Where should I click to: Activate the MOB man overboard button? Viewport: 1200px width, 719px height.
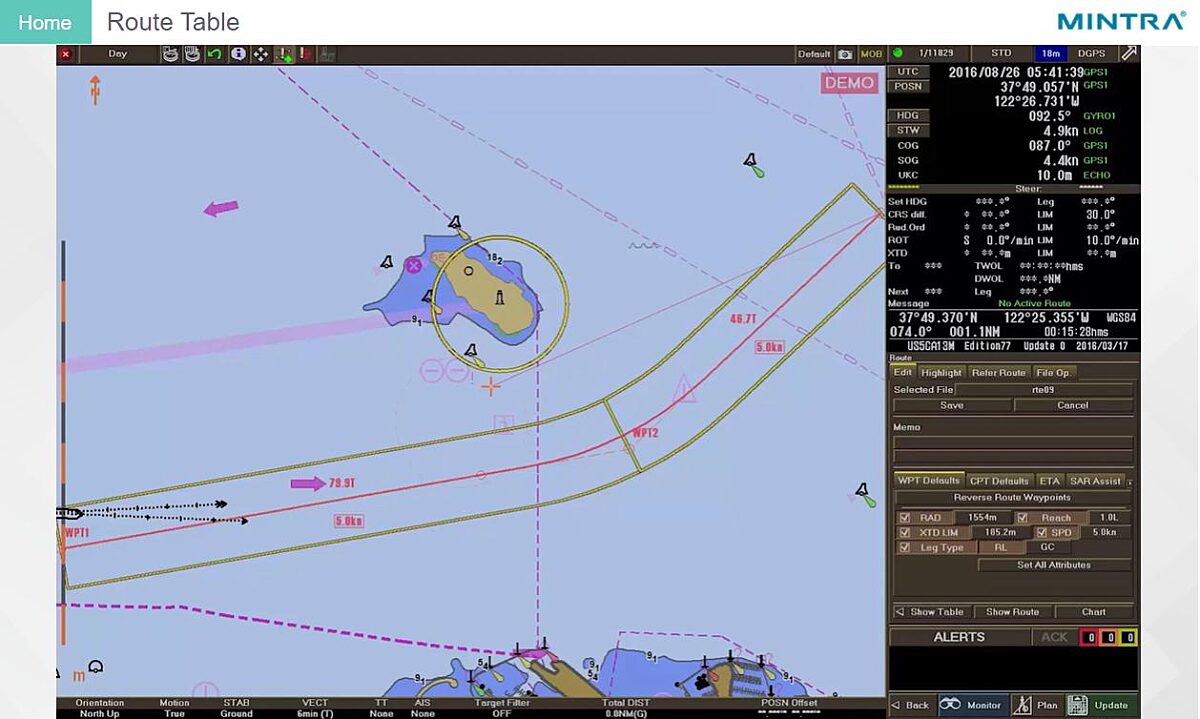(872, 54)
